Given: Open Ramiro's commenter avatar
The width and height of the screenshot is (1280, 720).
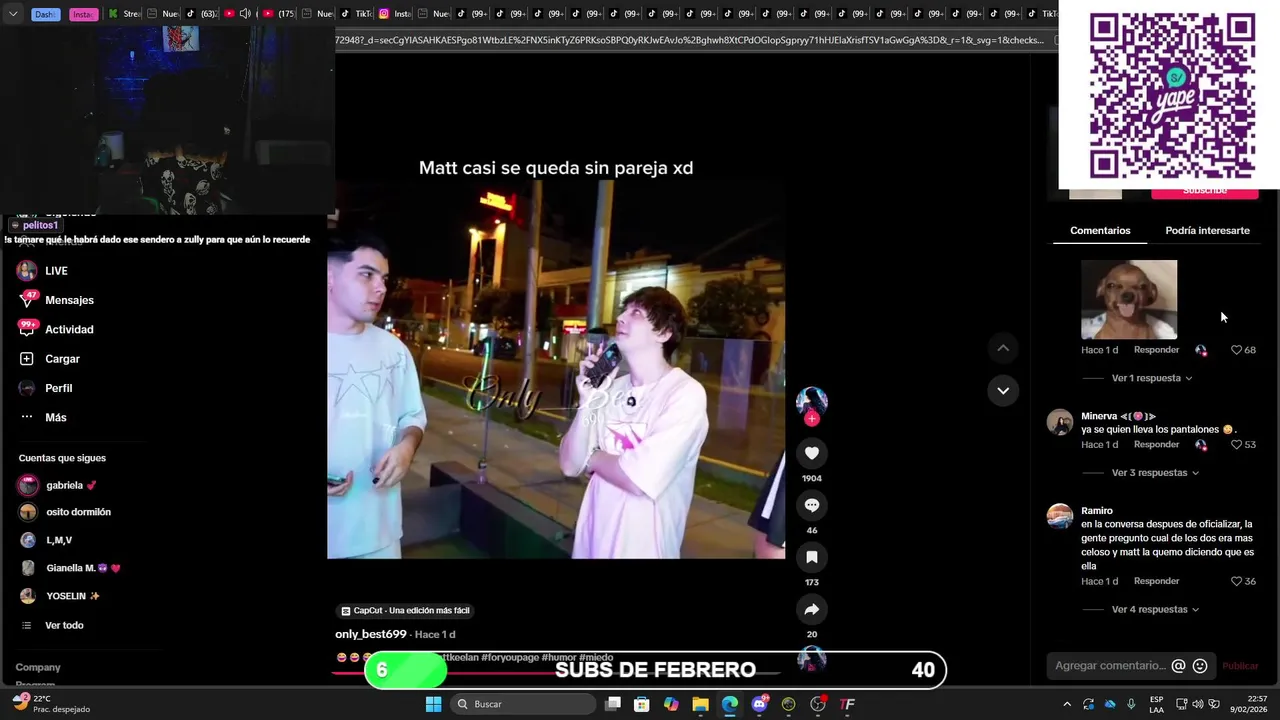Looking at the screenshot, I should coord(1060,516).
